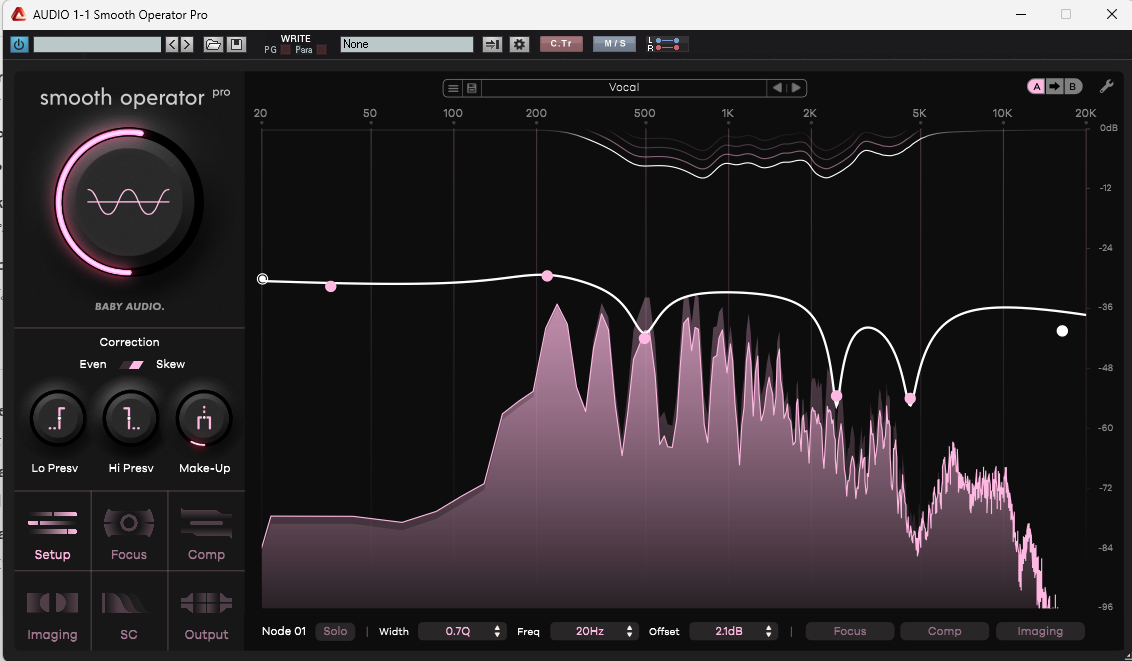Go to next host preset arrow
This screenshot has height=661, width=1132.
pyautogui.click(x=187, y=44)
